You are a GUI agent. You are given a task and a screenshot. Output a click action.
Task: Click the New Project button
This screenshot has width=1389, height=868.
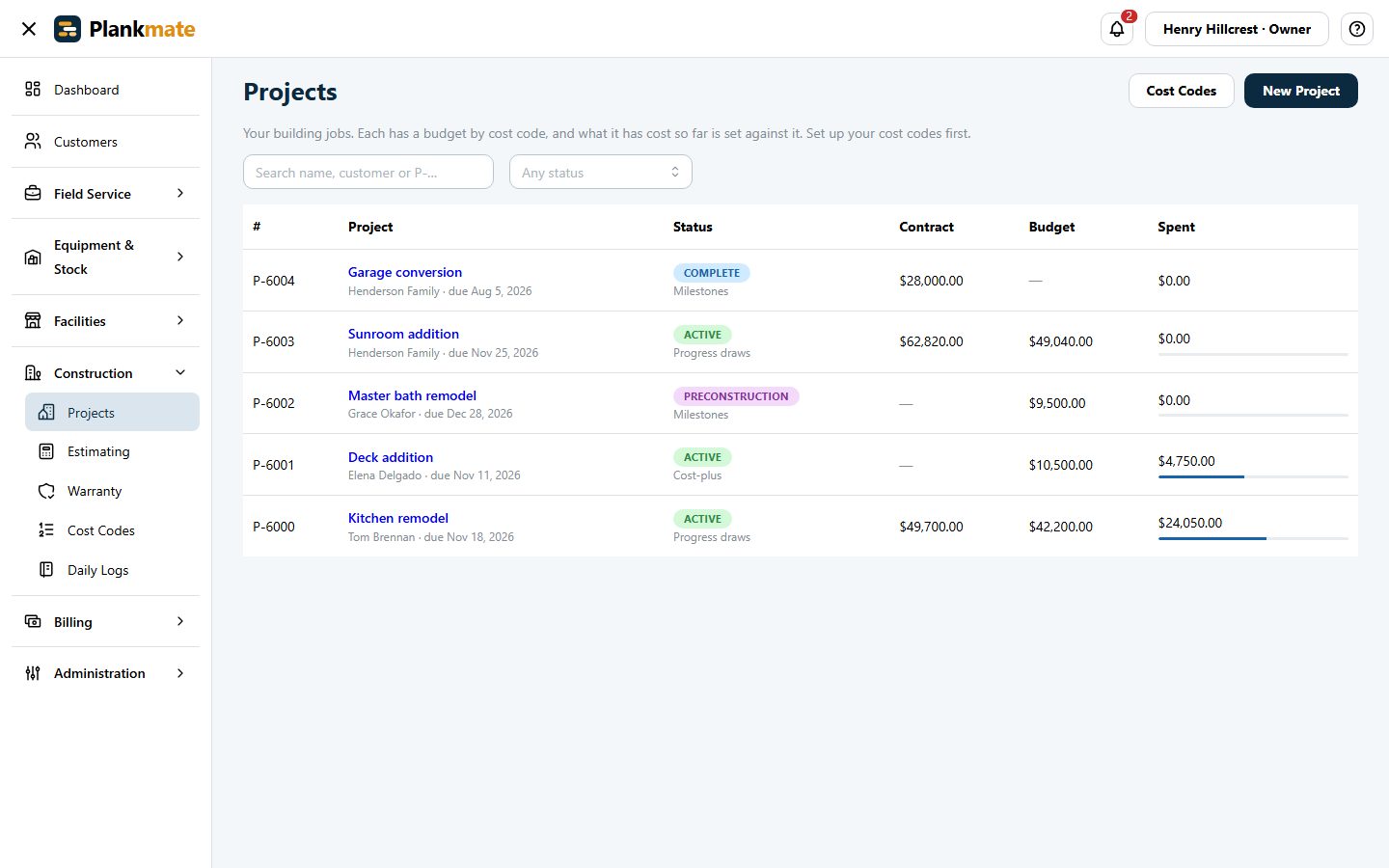(x=1300, y=91)
